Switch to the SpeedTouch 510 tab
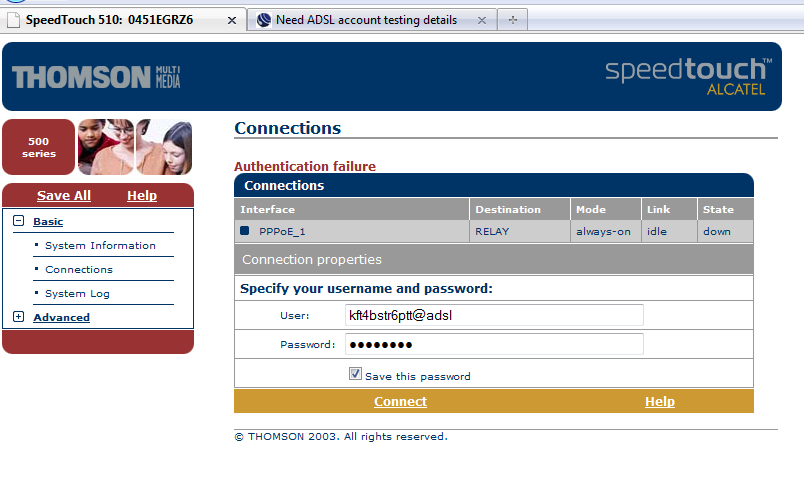Screen dimensions: 804x478 [x=110, y=20]
